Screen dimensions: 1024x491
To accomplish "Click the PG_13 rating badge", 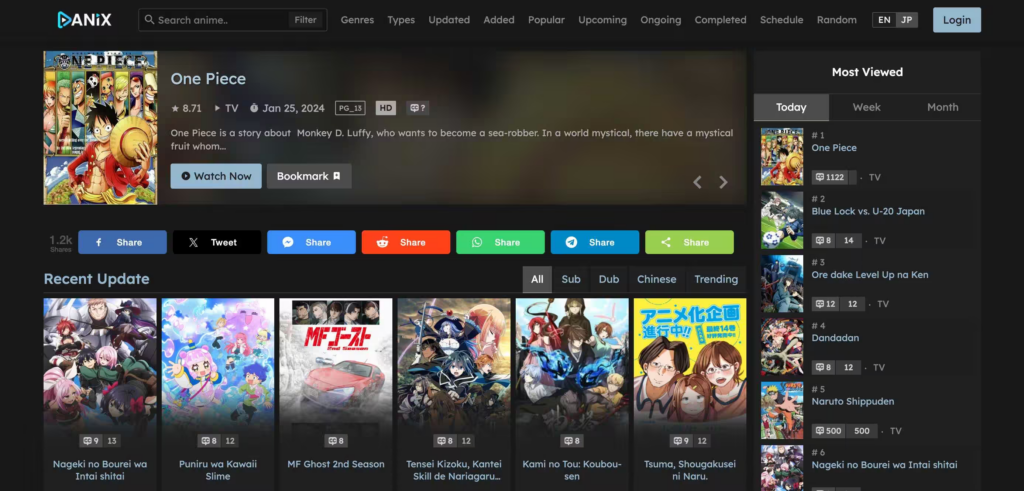I will 350,108.
